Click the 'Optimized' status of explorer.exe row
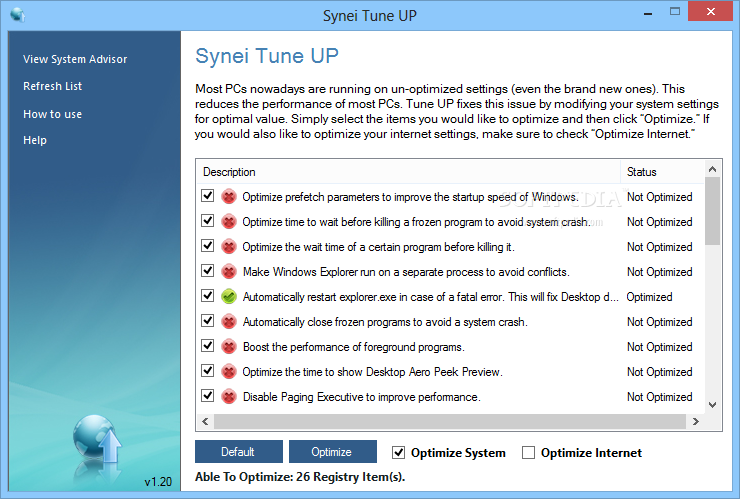Image resolution: width=740 pixels, height=499 pixels. click(x=649, y=297)
